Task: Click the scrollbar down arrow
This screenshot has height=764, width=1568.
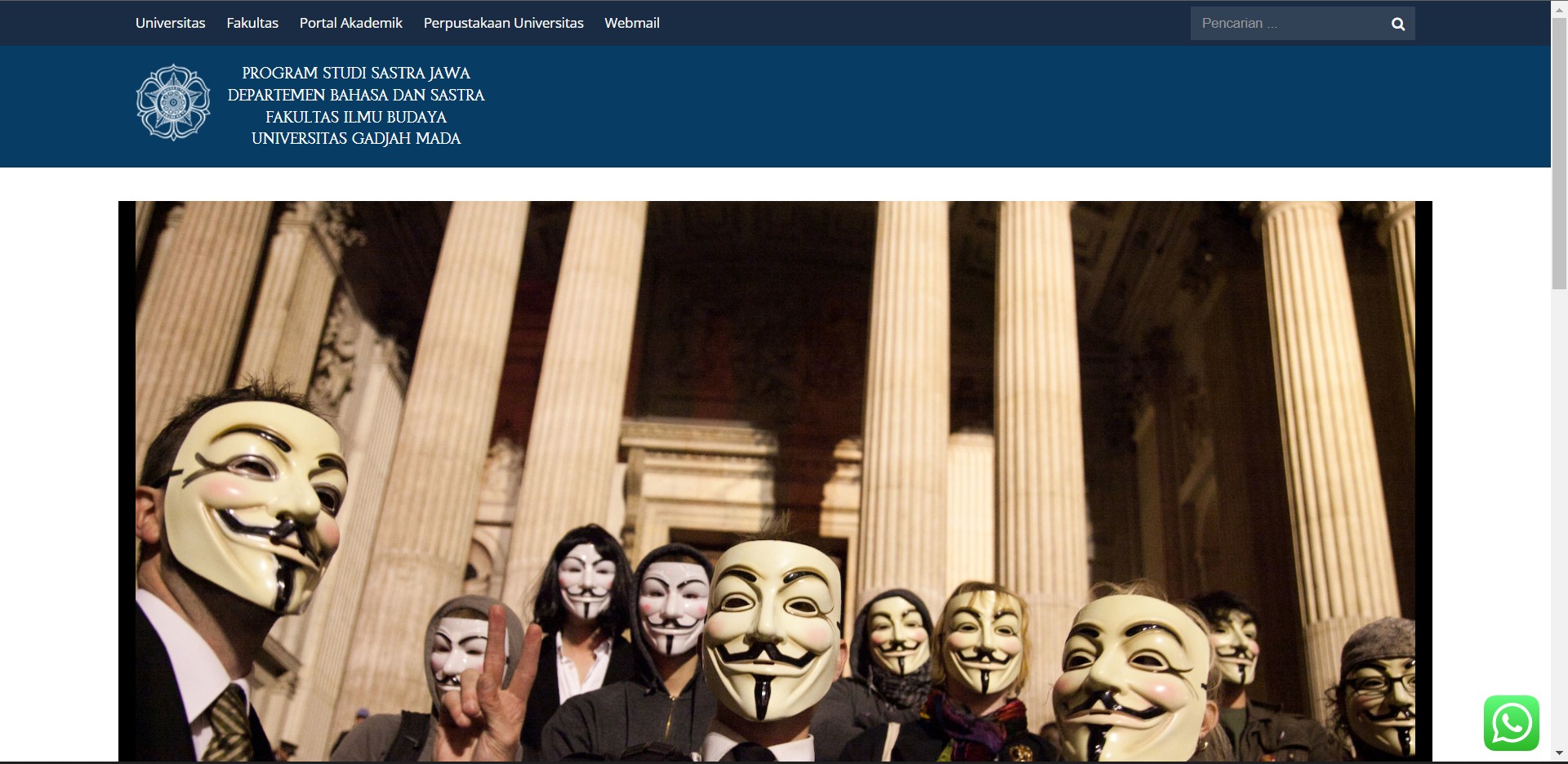Action: point(1559,753)
